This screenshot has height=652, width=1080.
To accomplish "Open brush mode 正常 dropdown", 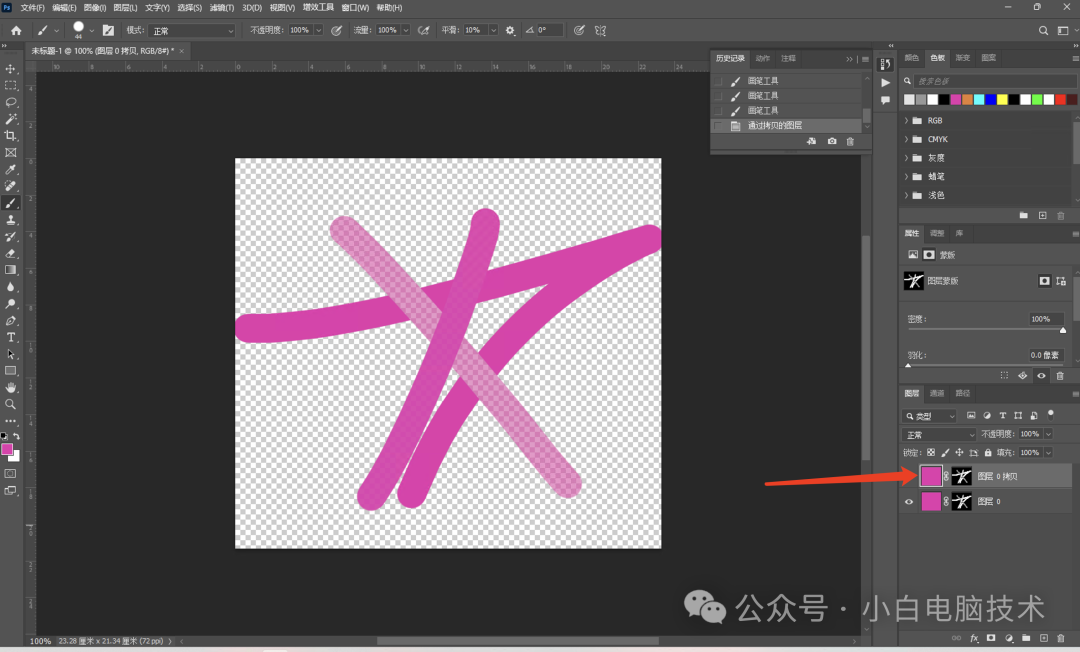I will coord(191,30).
